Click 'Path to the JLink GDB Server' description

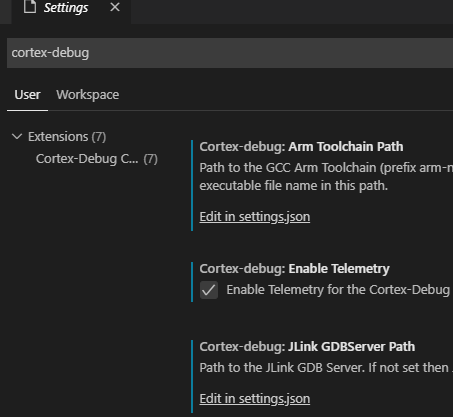(326, 368)
